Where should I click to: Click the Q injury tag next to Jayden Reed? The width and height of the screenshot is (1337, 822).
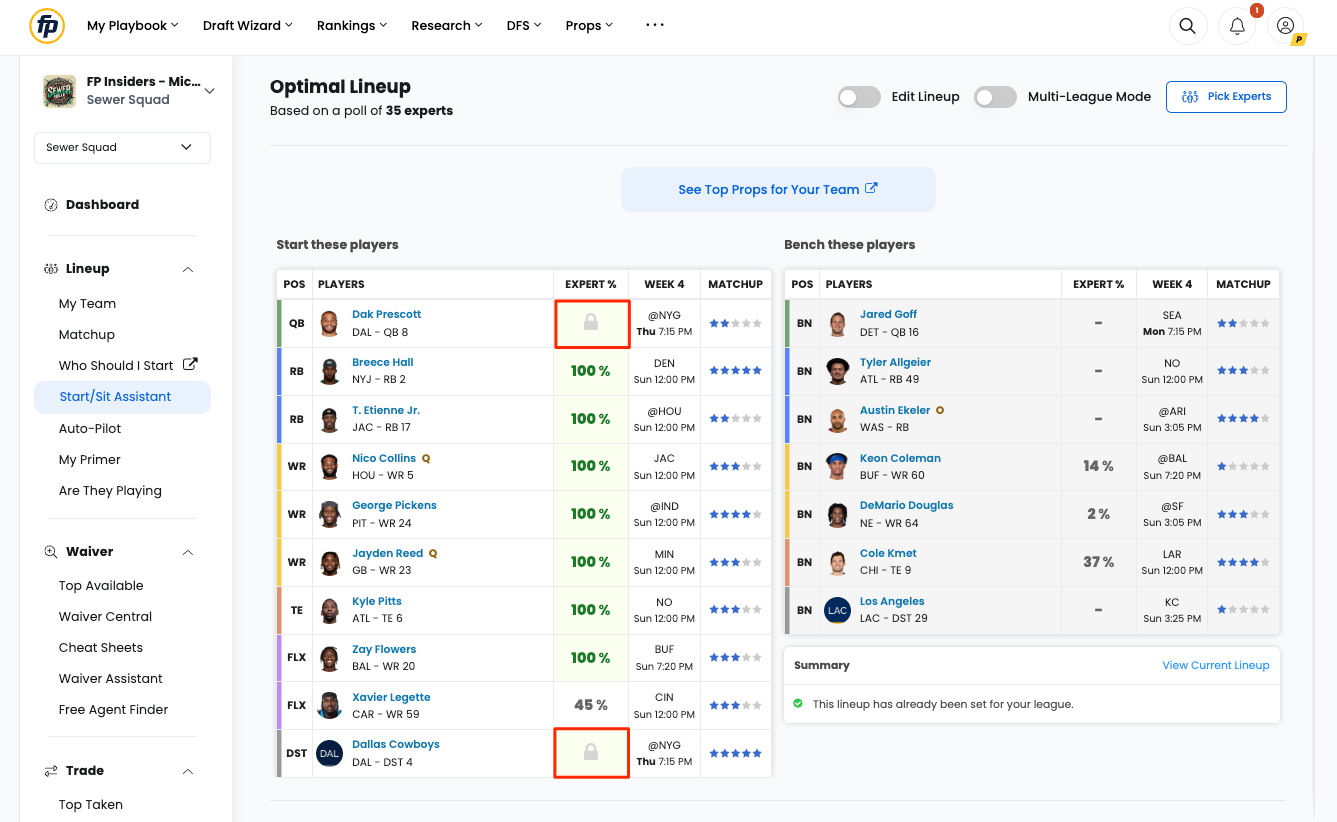pos(433,553)
